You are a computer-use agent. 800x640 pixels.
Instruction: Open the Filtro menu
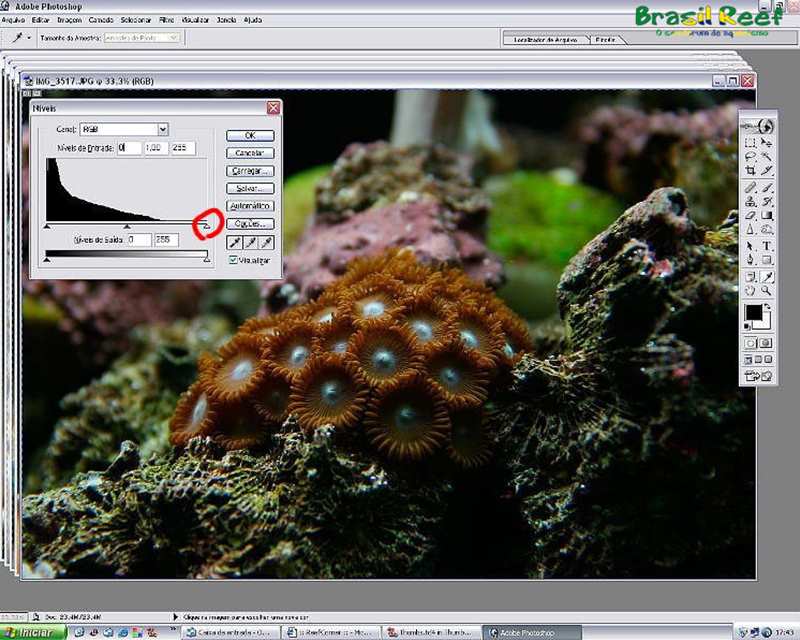(166, 19)
